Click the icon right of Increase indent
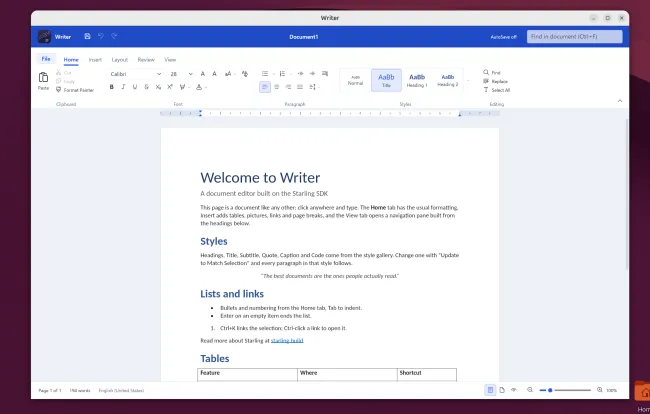650x414 pixels. pyautogui.click(x=325, y=74)
